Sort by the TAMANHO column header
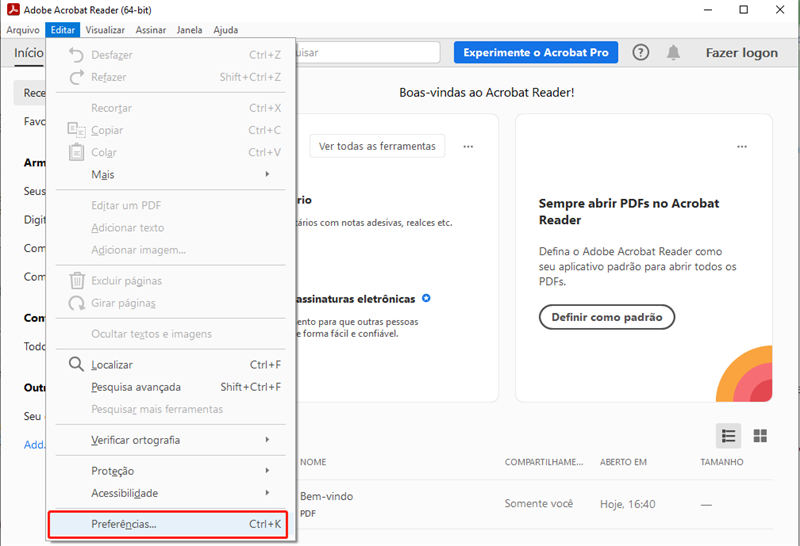The height and width of the screenshot is (546, 800). 721,462
